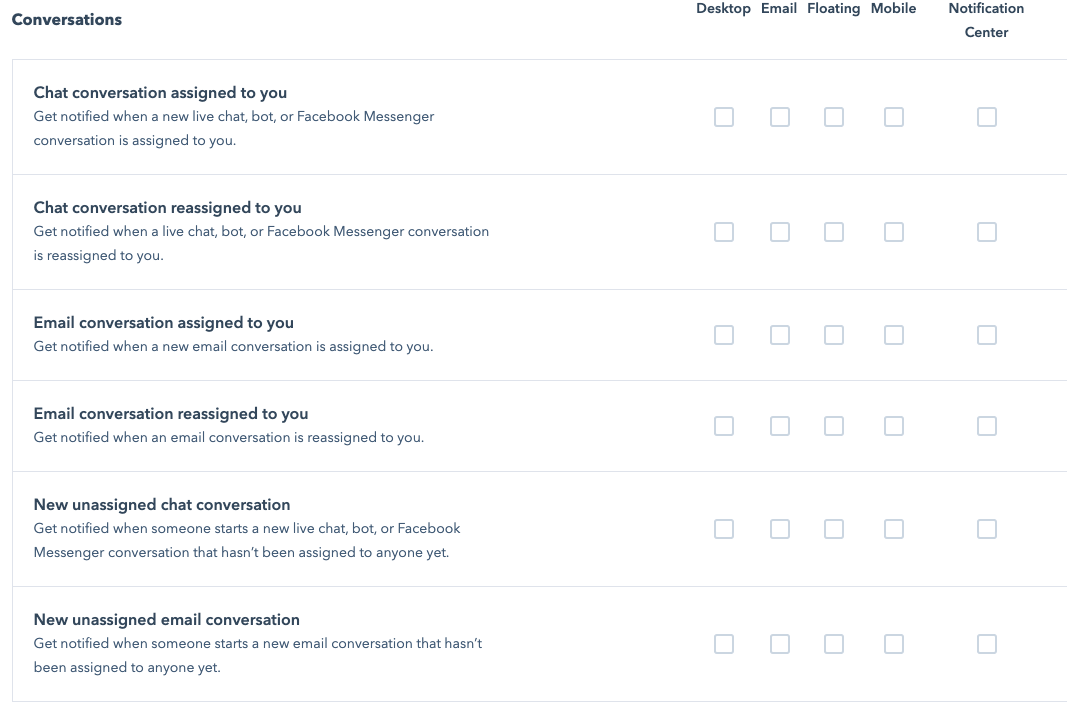The width and height of the screenshot is (1067, 704).
Task: Check Mobile box for new unassigned email conversation
Action: tap(893, 644)
